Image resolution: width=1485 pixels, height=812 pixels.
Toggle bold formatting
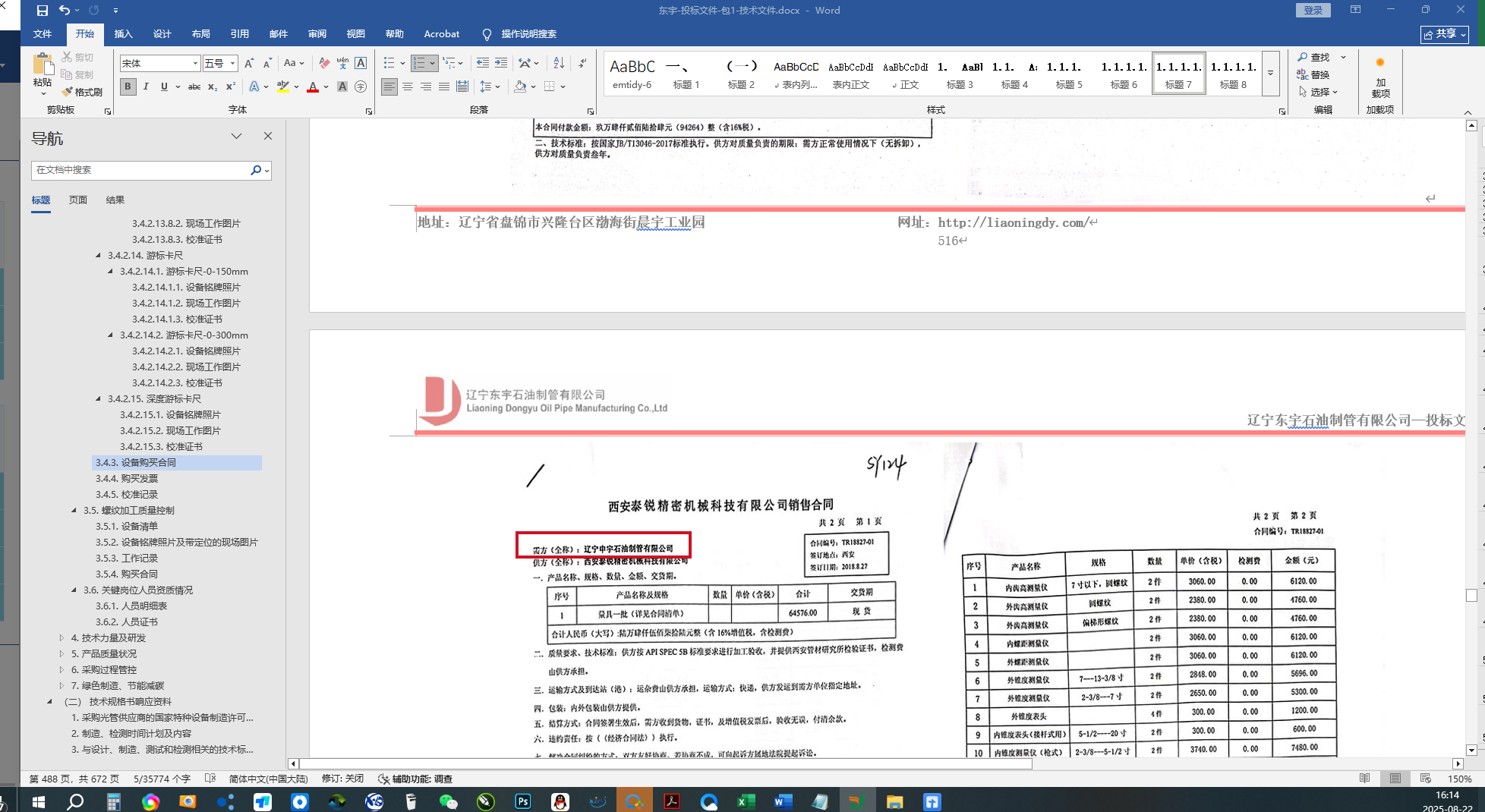click(x=128, y=87)
